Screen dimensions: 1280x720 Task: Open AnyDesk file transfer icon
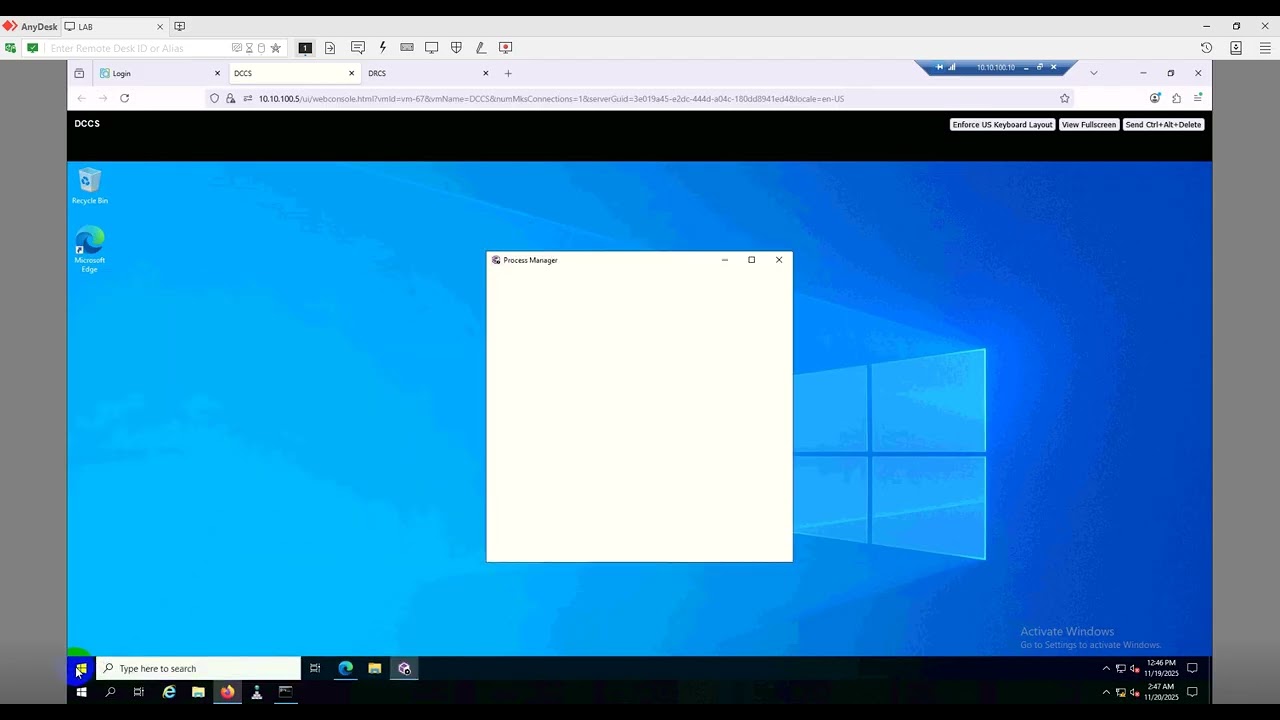[x=330, y=47]
